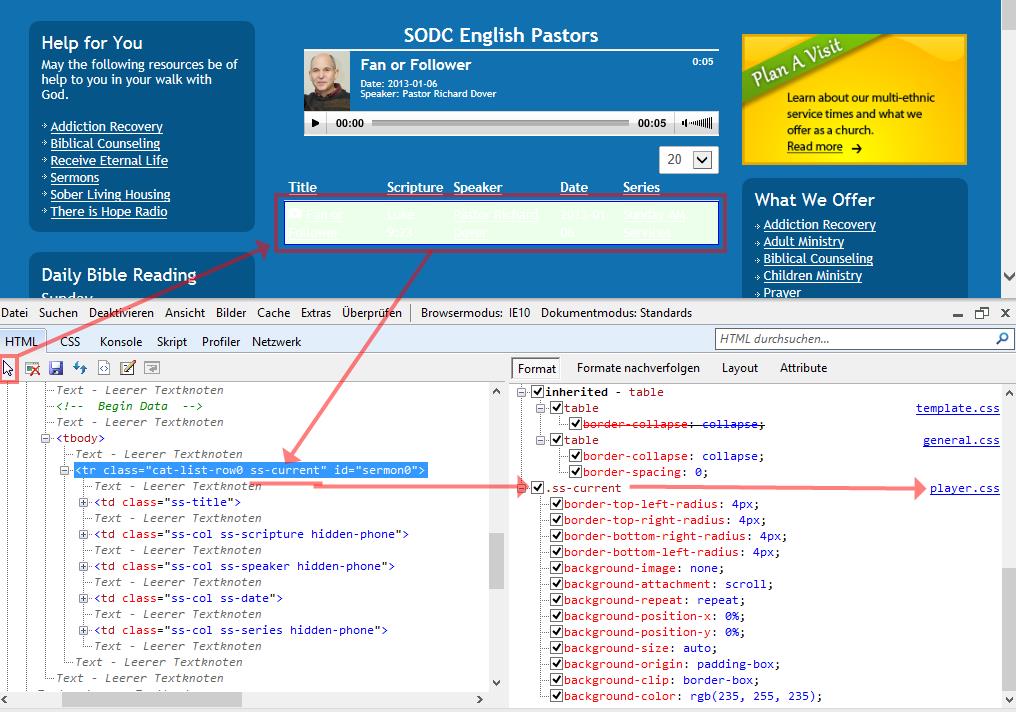Switch to the Konsole tab
1016x712 pixels.
pos(121,341)
